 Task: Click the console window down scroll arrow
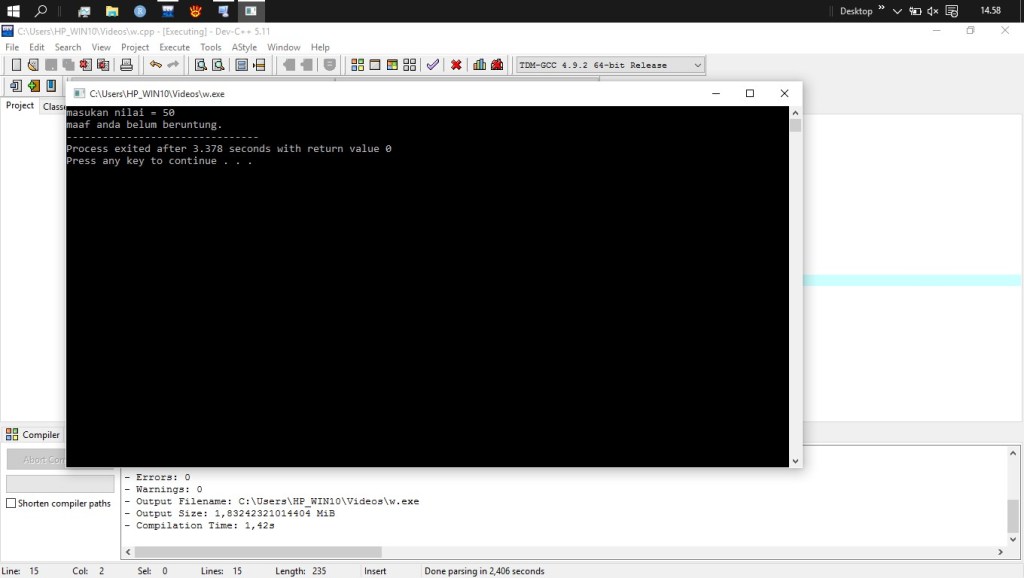796,461
